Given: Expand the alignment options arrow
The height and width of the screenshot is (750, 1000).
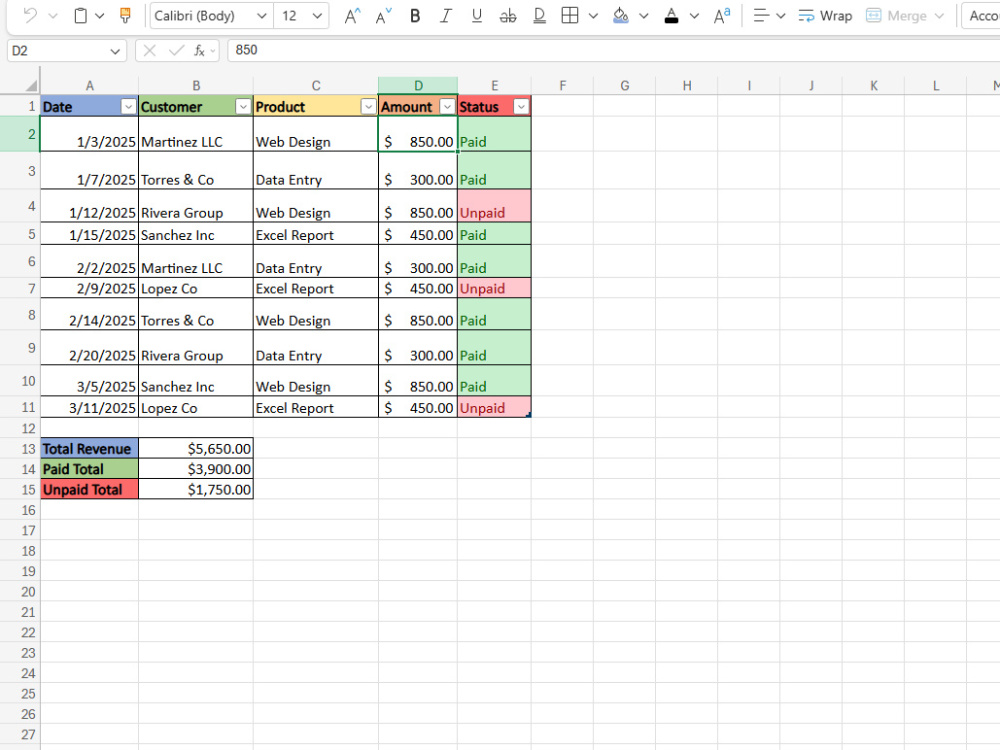Looking at the screenshot, I should click(780, 16).
